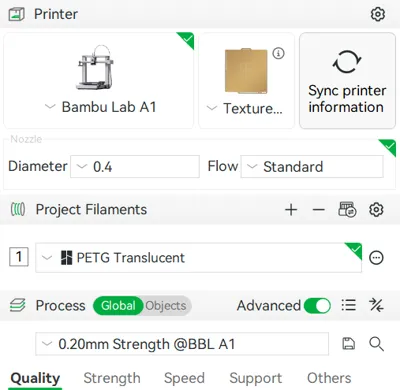Remove a filament with minus icon
Image resolution: width=400 pixels, height=390 pixels.
click(x=319, y=210)
